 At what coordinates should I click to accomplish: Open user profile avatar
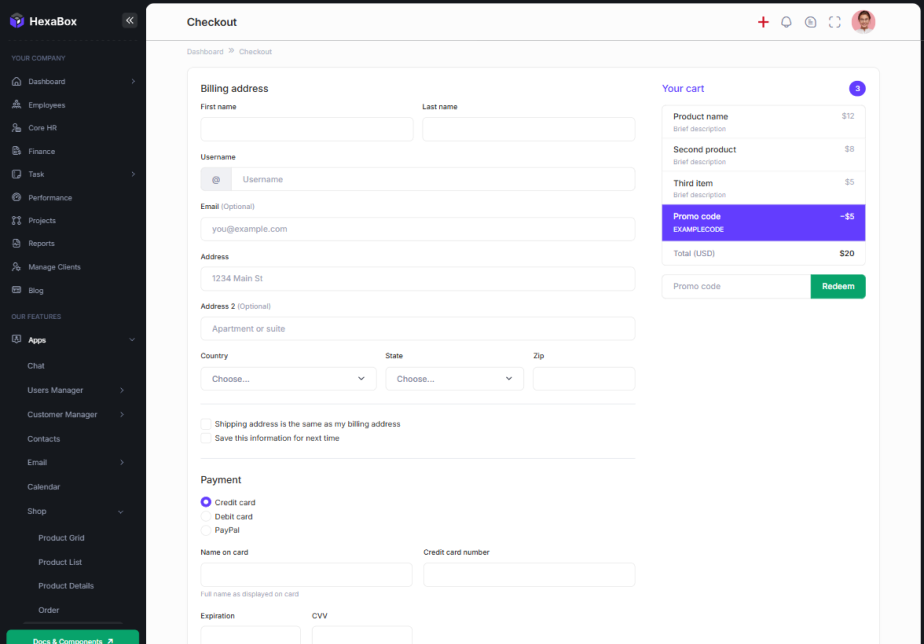pos(863,22)
